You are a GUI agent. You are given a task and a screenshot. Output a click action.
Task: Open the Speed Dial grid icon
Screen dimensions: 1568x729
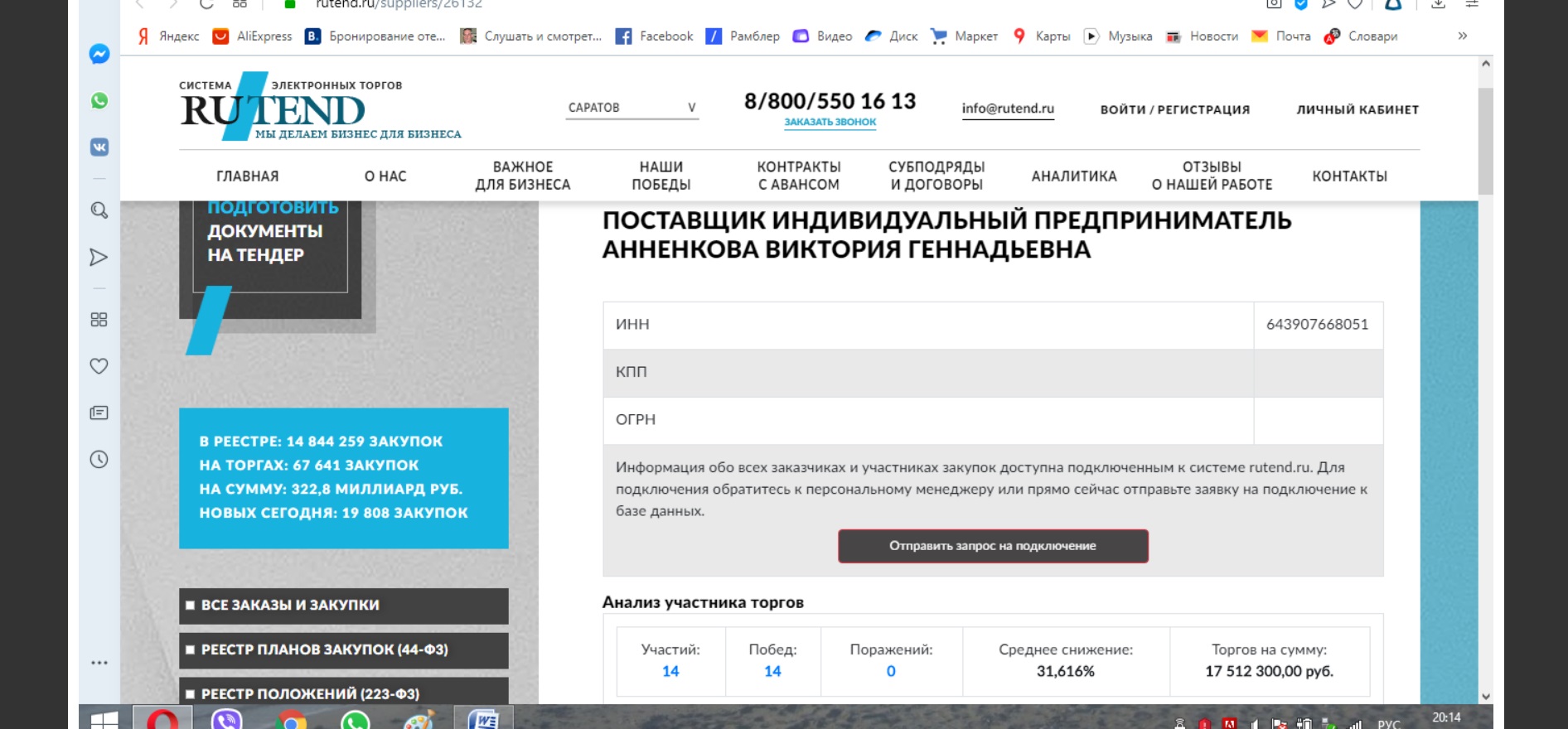(x=99, y=320)
